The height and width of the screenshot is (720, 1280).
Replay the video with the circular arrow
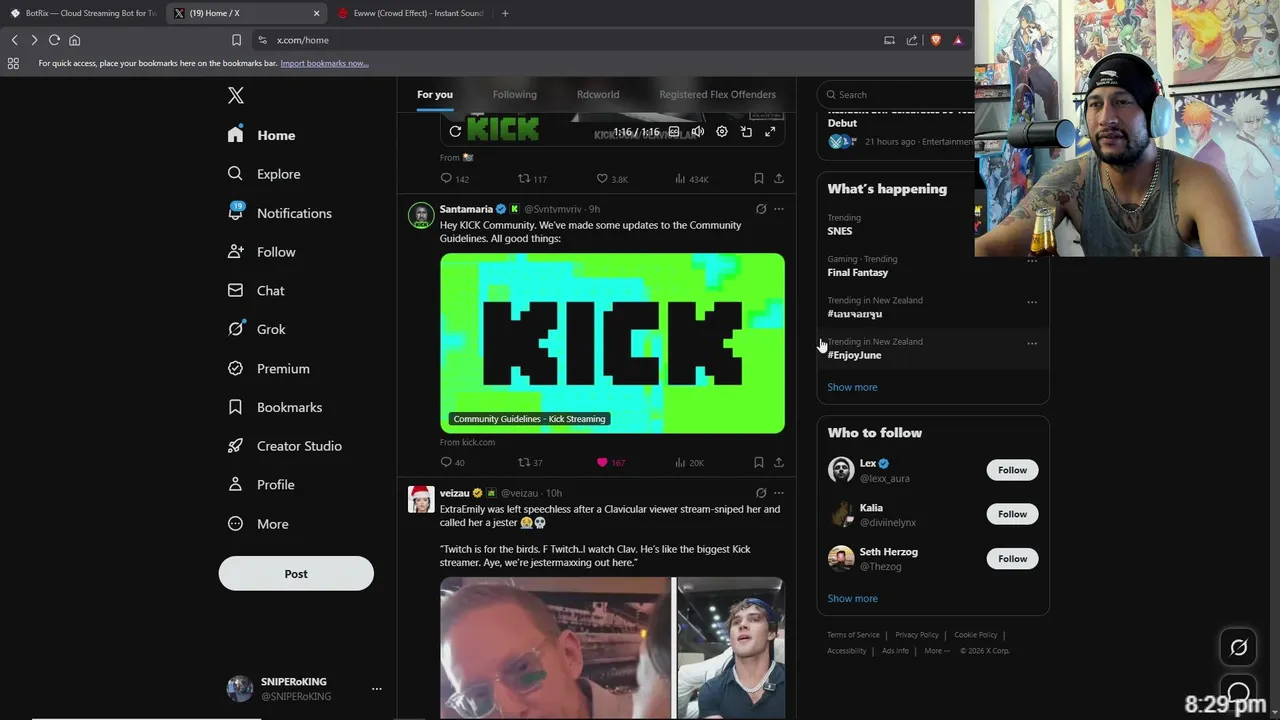tap(455, 131)
